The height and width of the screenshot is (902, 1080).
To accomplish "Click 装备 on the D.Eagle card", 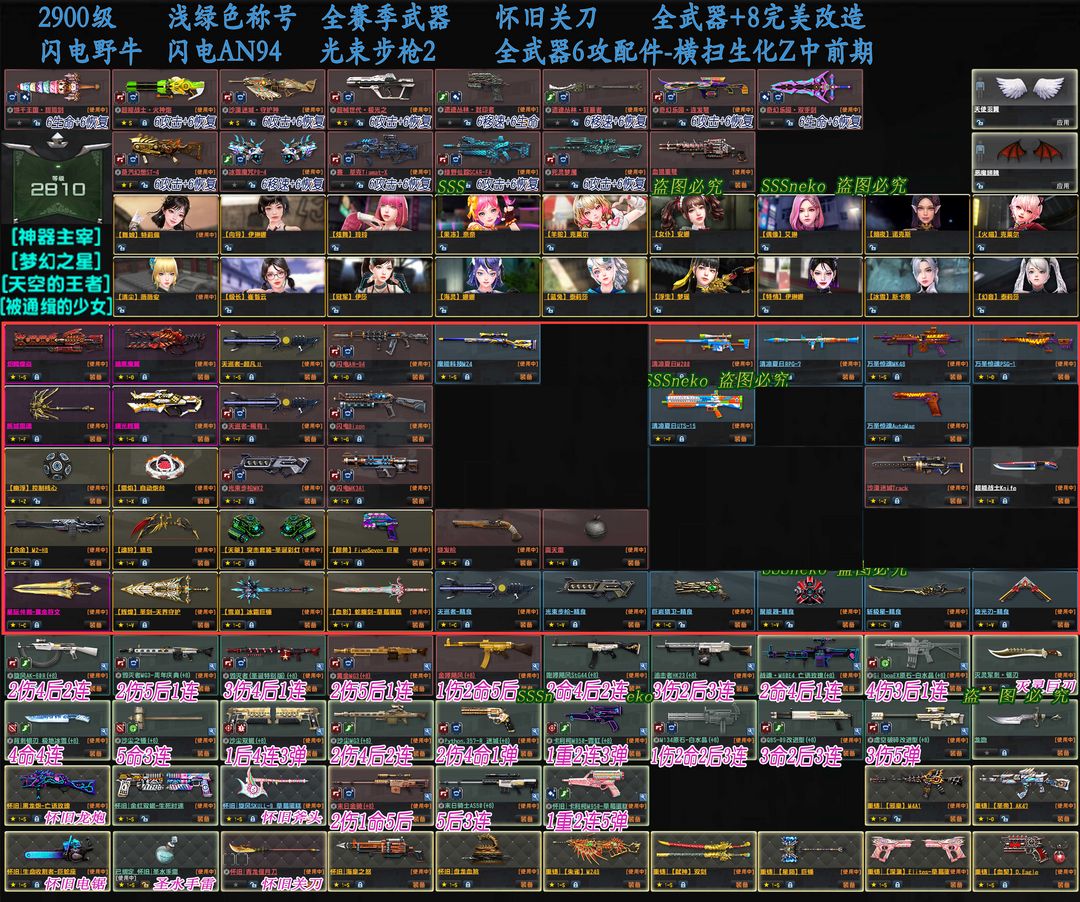I will (x=1063, y=885).
